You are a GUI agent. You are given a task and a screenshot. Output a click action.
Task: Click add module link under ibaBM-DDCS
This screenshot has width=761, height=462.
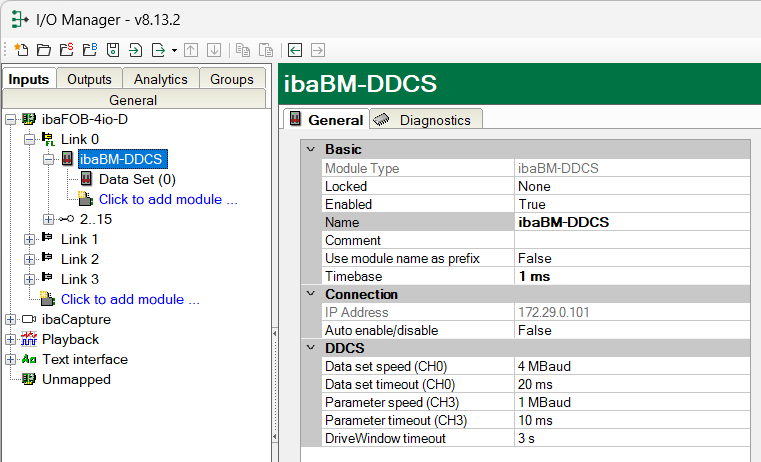pyautogui.click(x=167, y=199)
